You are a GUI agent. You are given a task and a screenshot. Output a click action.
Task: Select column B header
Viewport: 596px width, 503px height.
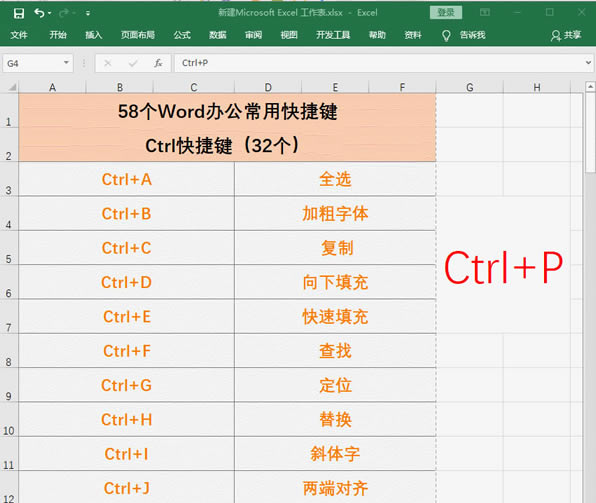pos(119,87)
